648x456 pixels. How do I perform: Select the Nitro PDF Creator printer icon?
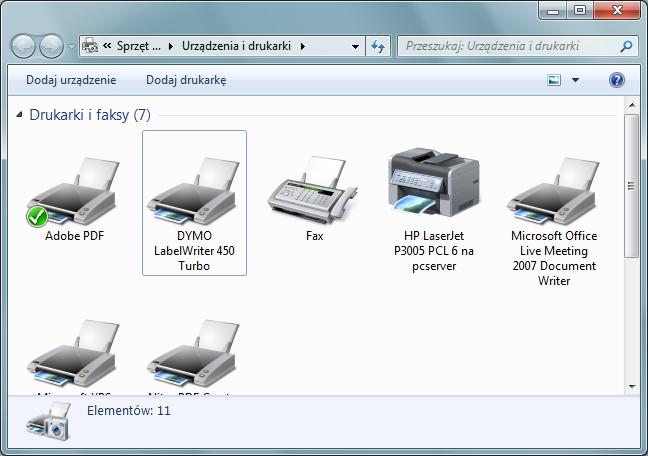point(193,353)
